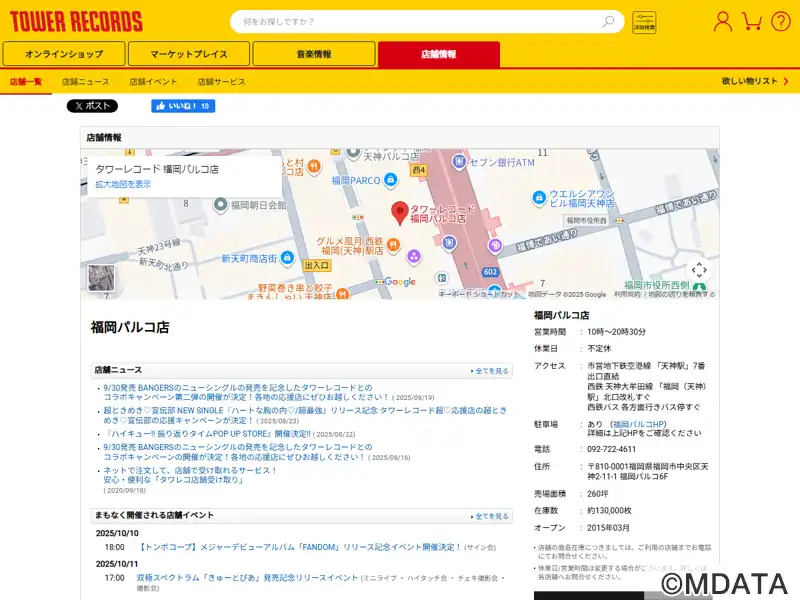Open the detailed search icon
This screenshot has width=800, height=600.
644,22
